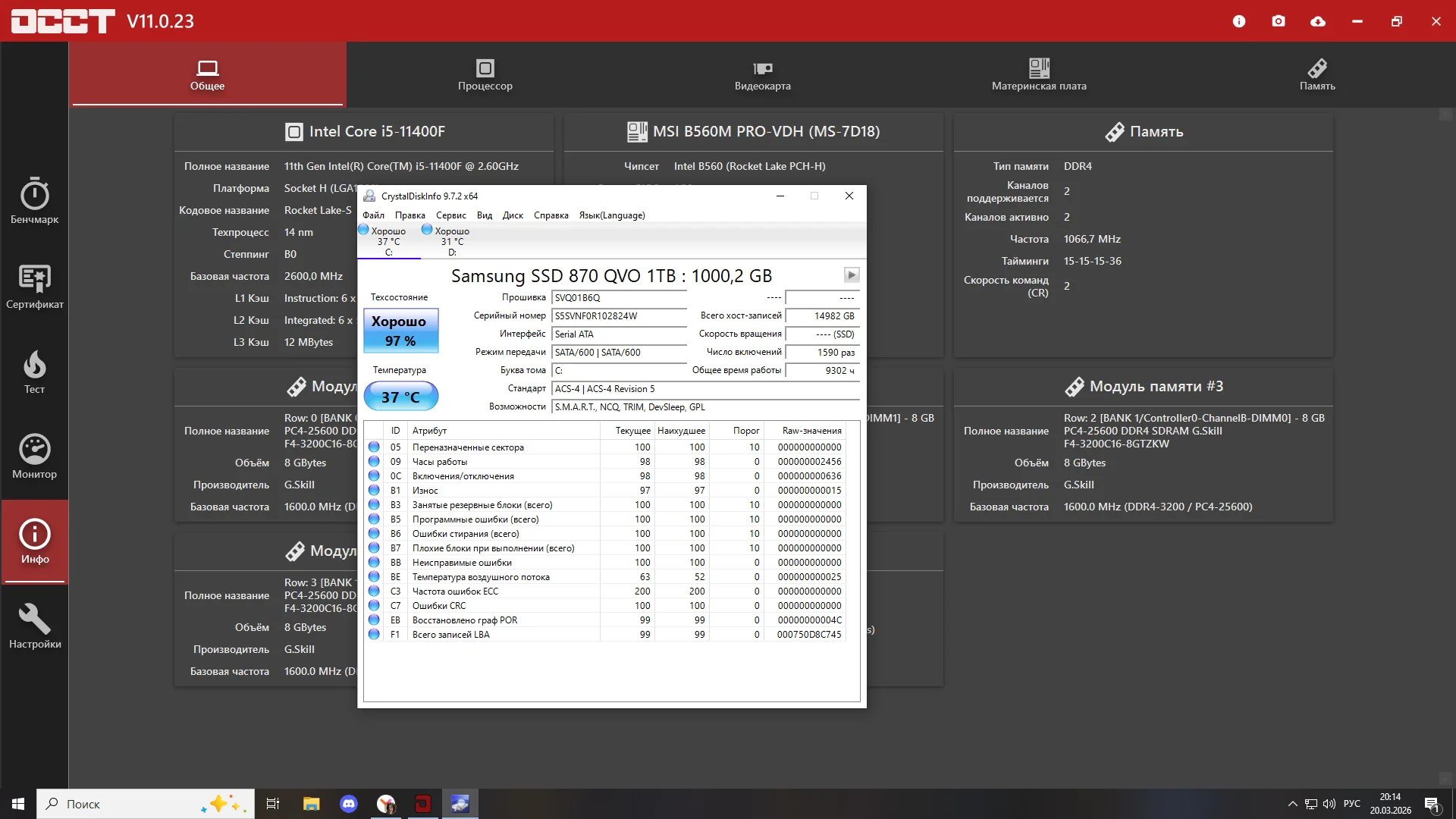Select attribute row Программные ошибки (всего)

pos(605,519)
